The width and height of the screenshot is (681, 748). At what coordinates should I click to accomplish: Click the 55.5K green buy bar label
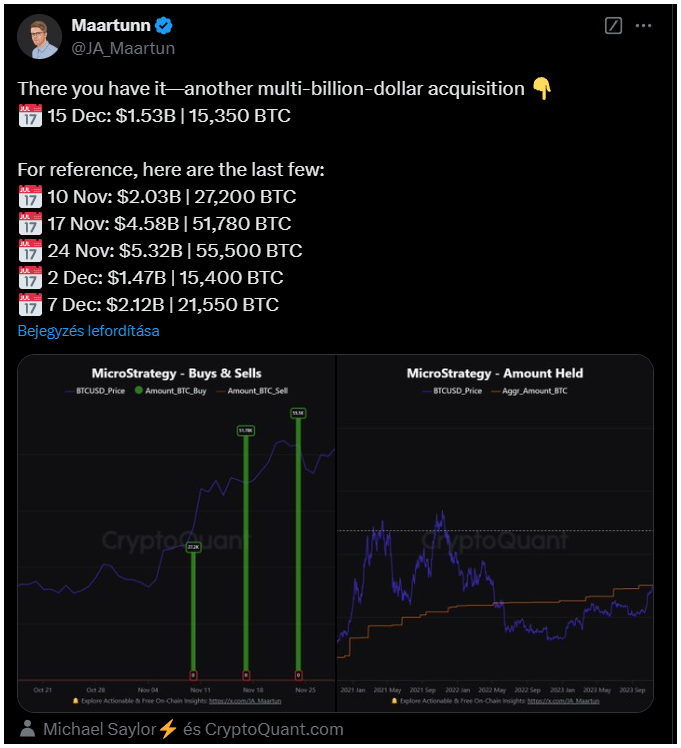tap(298, 413)
